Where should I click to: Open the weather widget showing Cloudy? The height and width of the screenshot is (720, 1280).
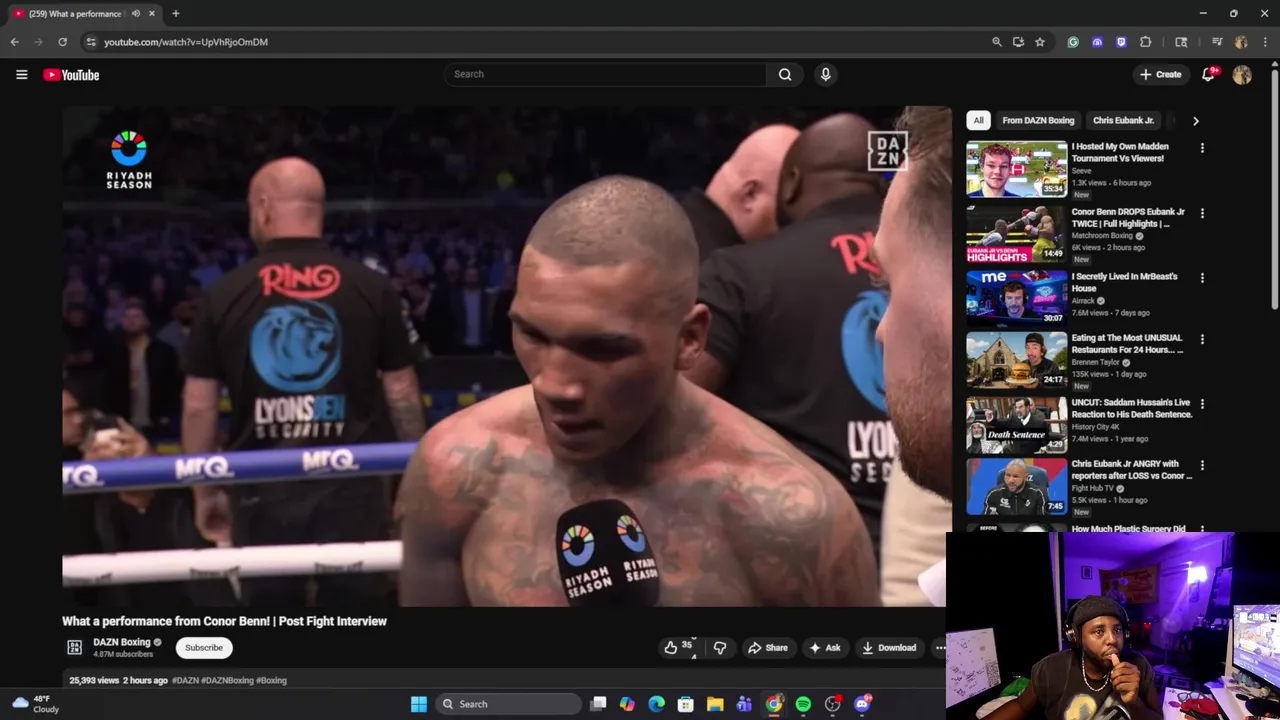(35, 704)
